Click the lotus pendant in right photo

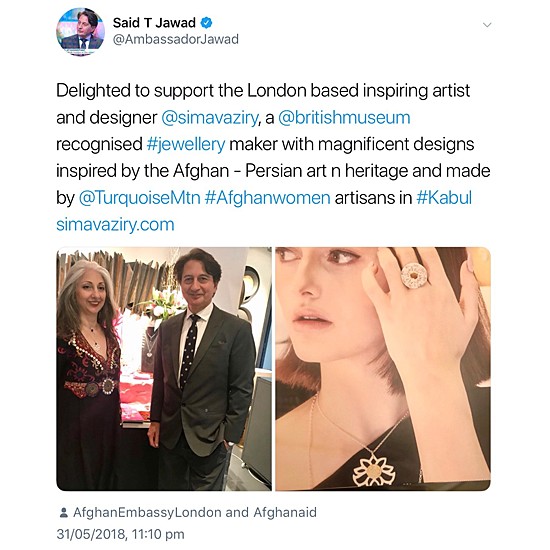374,470
